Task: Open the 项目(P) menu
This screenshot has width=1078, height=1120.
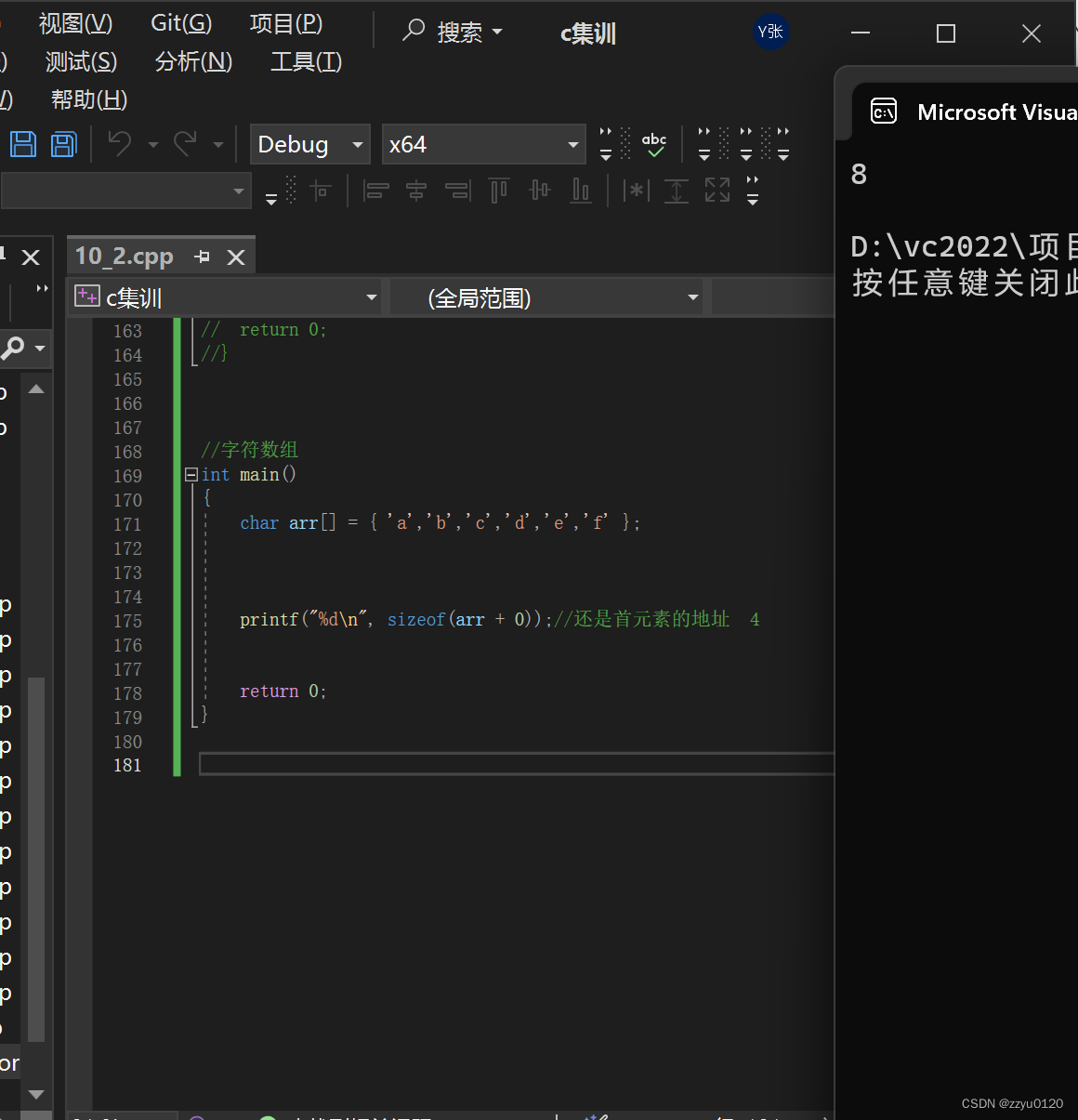Action: [286, 23]
